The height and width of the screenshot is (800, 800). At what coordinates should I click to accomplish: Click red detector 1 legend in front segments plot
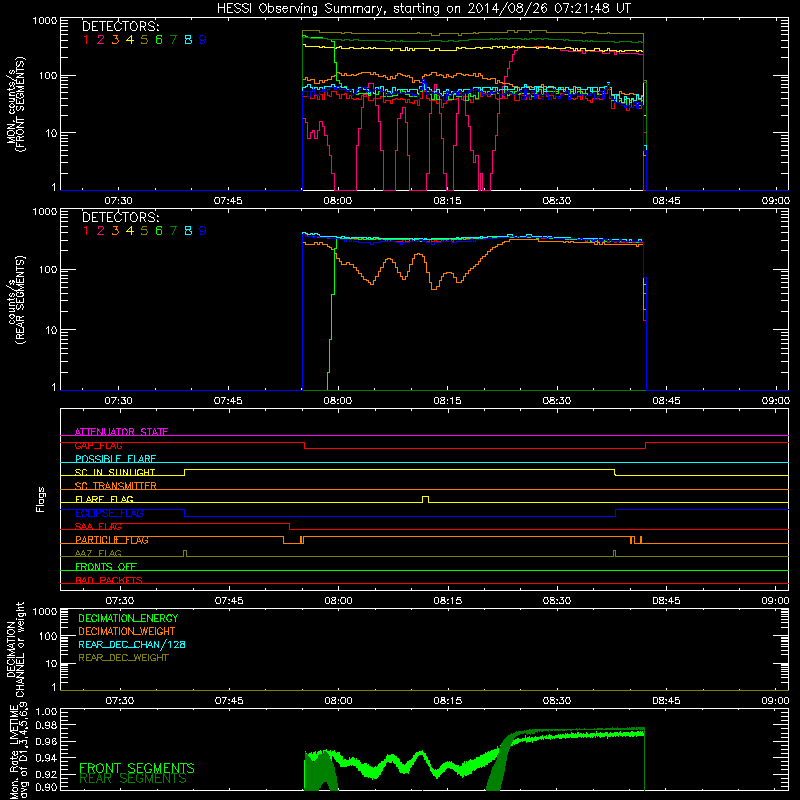point(86,40)
